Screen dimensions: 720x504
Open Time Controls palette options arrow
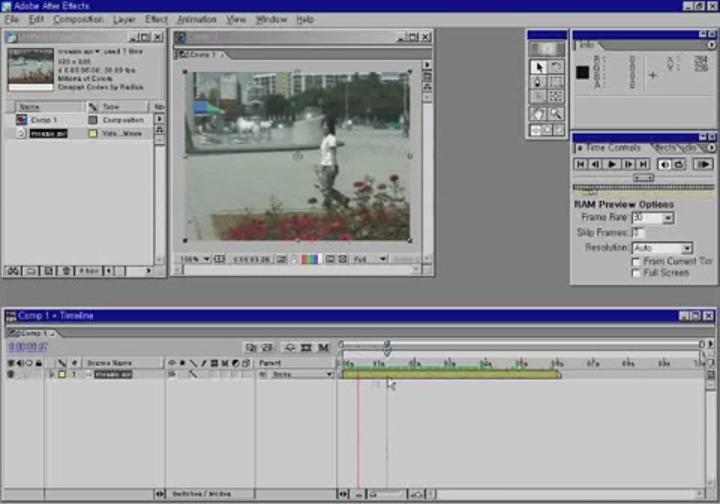pos(711,148)
